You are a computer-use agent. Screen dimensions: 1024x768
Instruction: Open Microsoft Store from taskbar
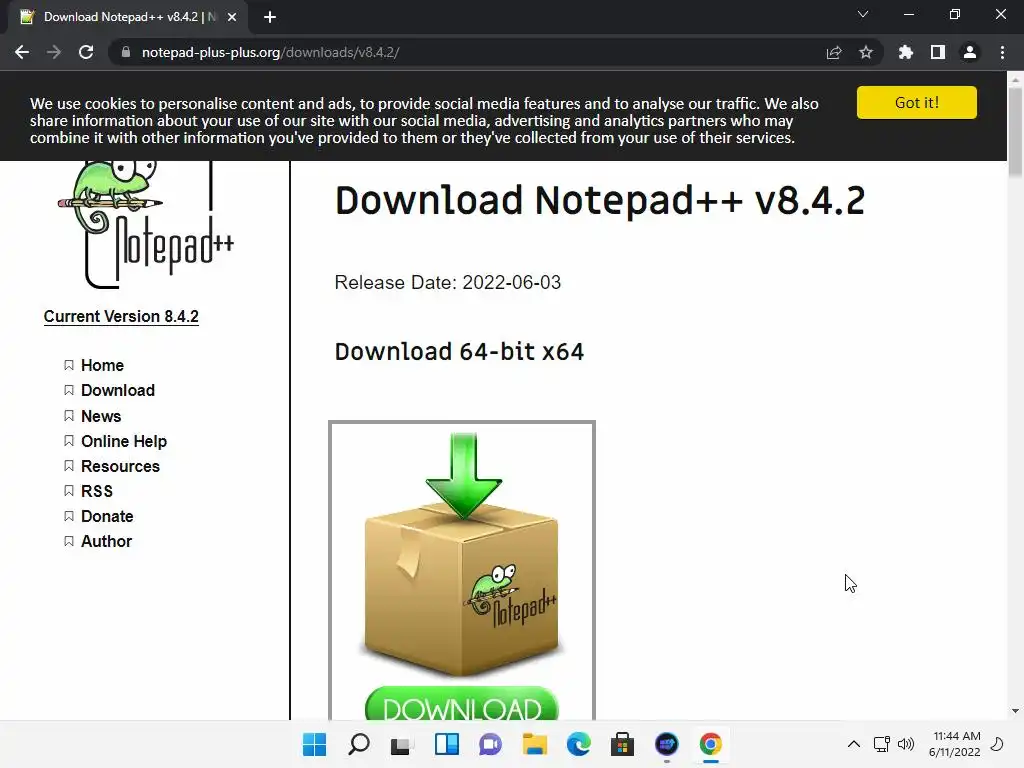tap(622, 744)
